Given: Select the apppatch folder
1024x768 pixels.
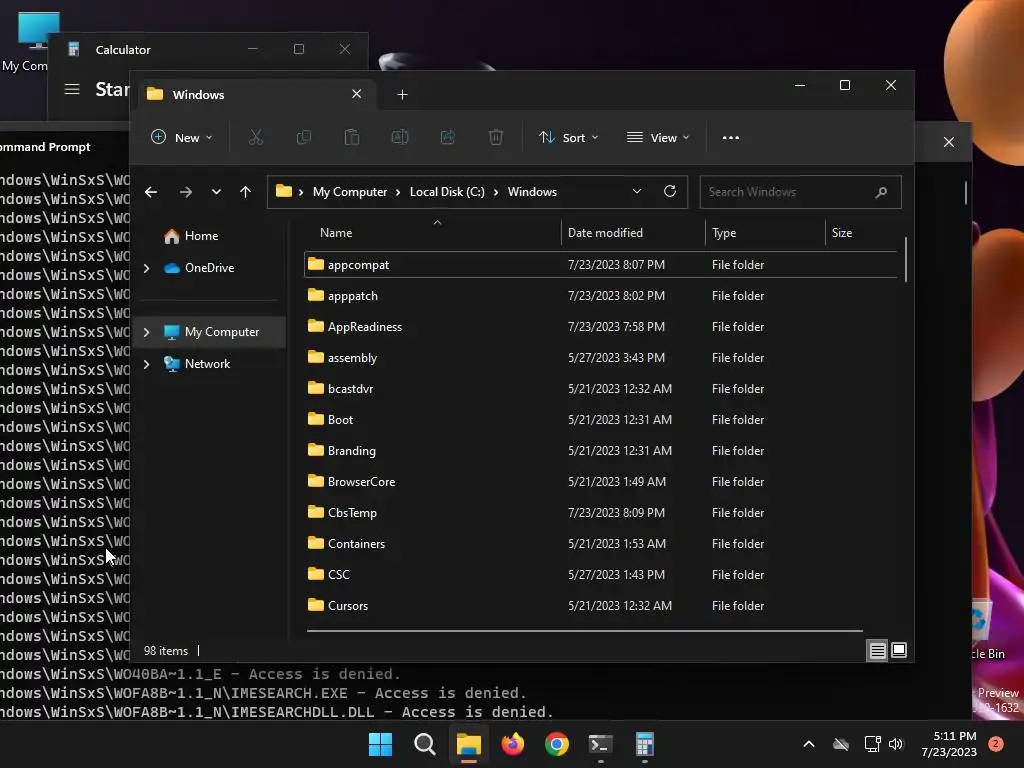Looking at the screenshot, I should point(600,296).
